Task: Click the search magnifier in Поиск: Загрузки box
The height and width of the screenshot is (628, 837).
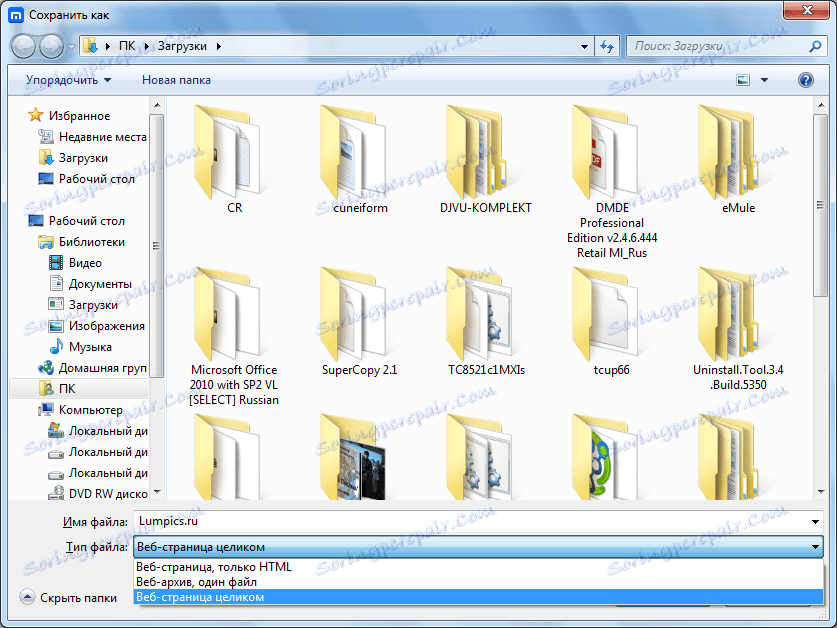Action: pos(816,46)
